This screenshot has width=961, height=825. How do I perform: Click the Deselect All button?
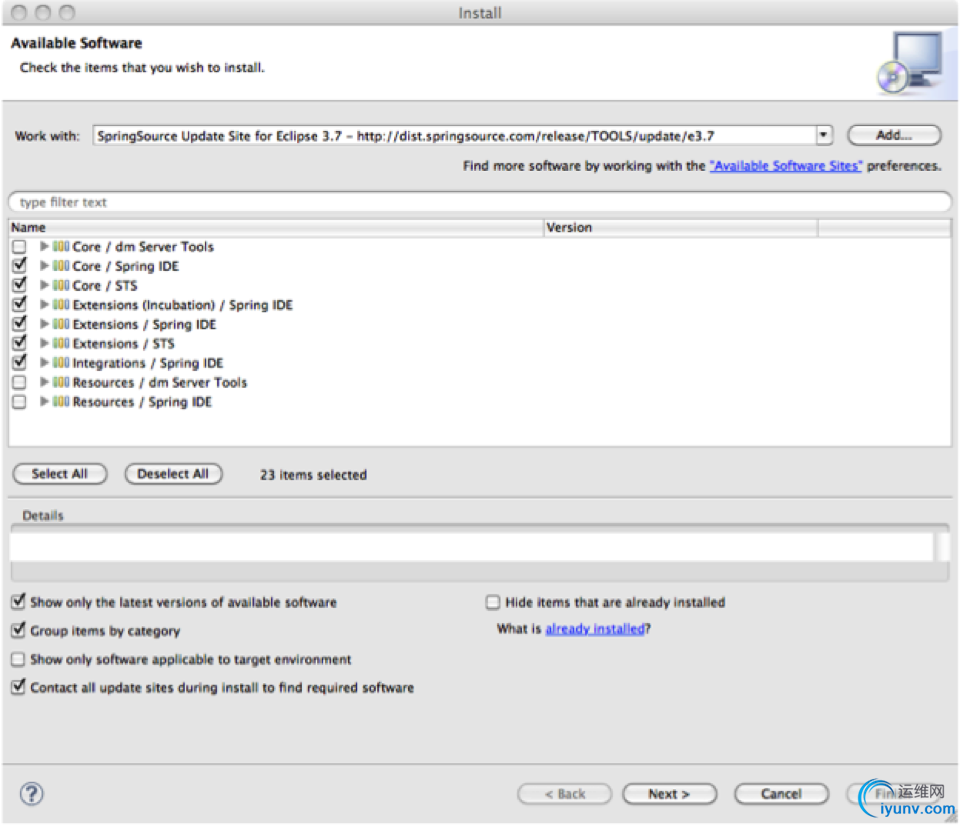tap(173, 474)
